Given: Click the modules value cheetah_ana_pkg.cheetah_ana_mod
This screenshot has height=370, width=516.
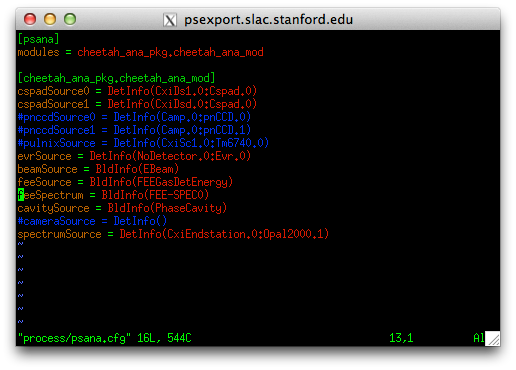Looking at the screenshot, I should (x=170, y=52).
